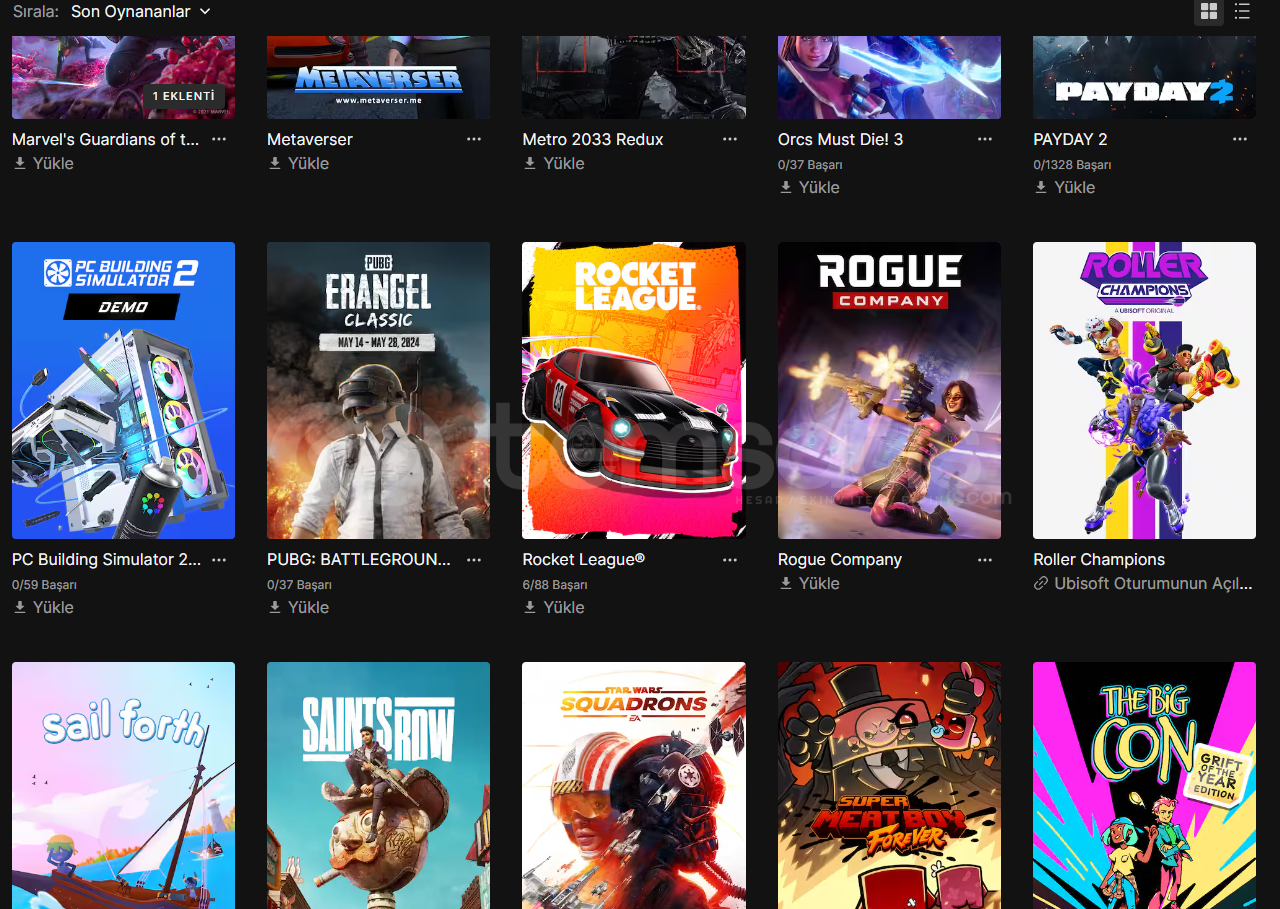Click Yükle under PUBG: BATTLEGROUNDS

[x=299, y=607]
